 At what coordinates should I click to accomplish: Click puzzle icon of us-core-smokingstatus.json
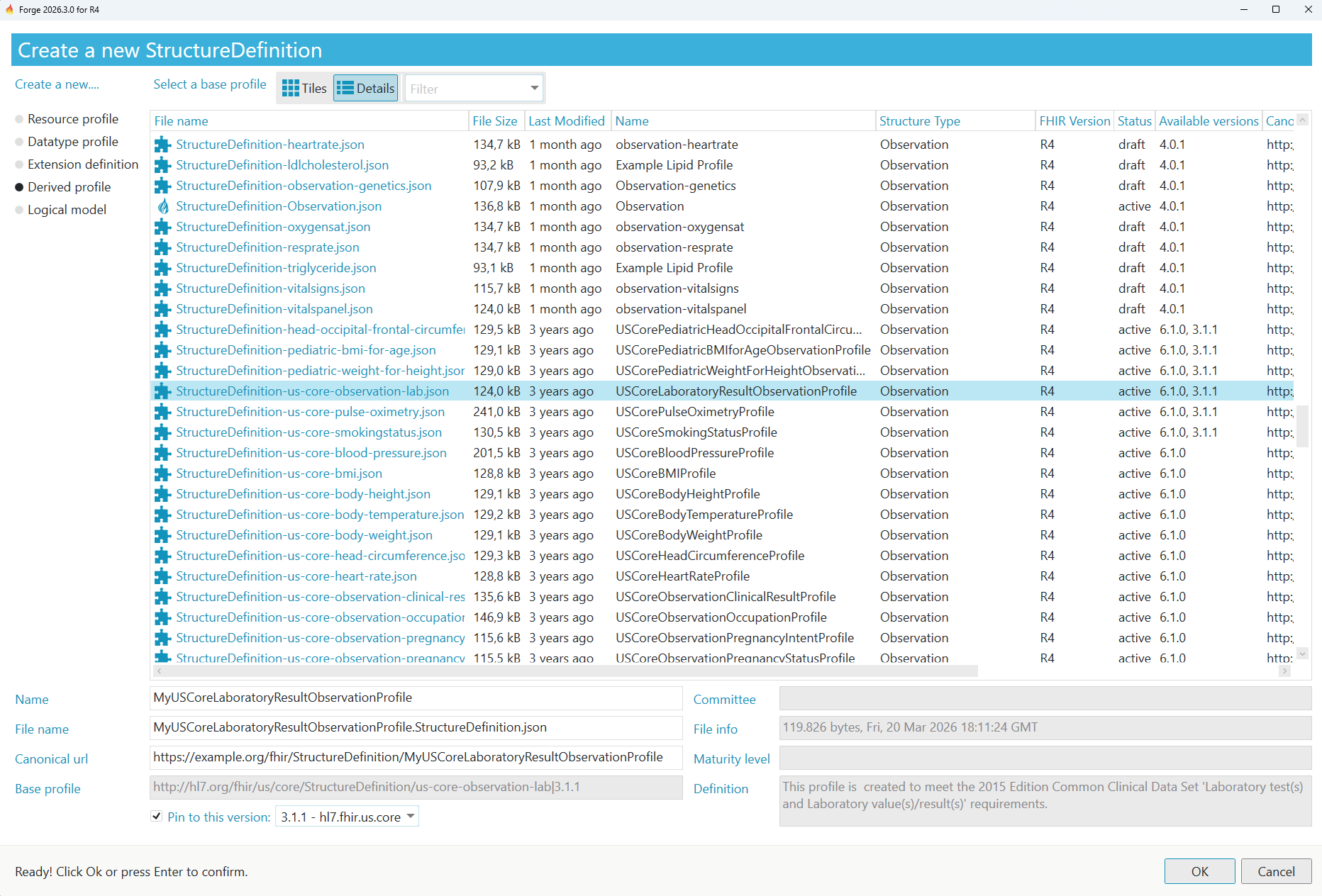coord(163,432)
